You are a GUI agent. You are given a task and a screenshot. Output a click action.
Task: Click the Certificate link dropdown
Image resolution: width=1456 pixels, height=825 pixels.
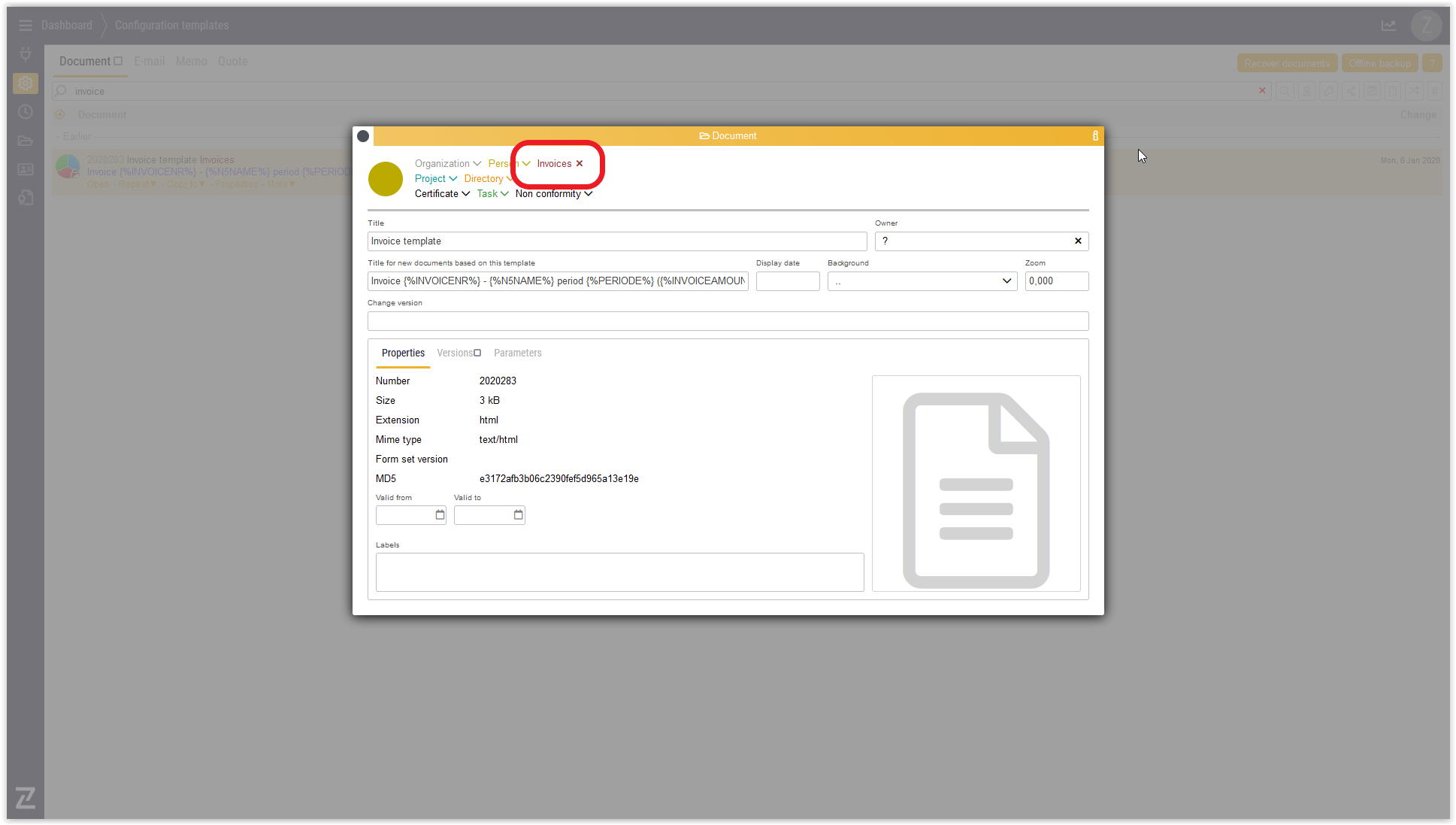442,194
